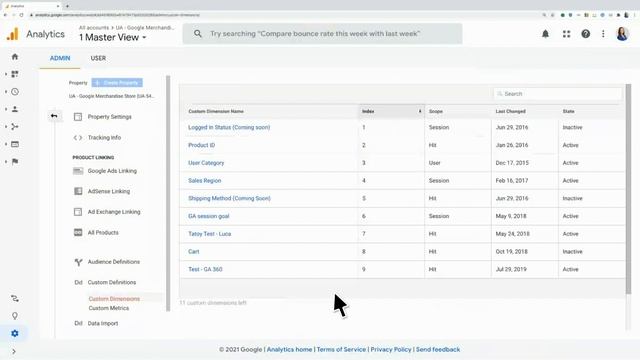Open Sales Region dimension link
Image resolution: width=640 pixels, height=360 pixels.
click(x=204, y=181)
